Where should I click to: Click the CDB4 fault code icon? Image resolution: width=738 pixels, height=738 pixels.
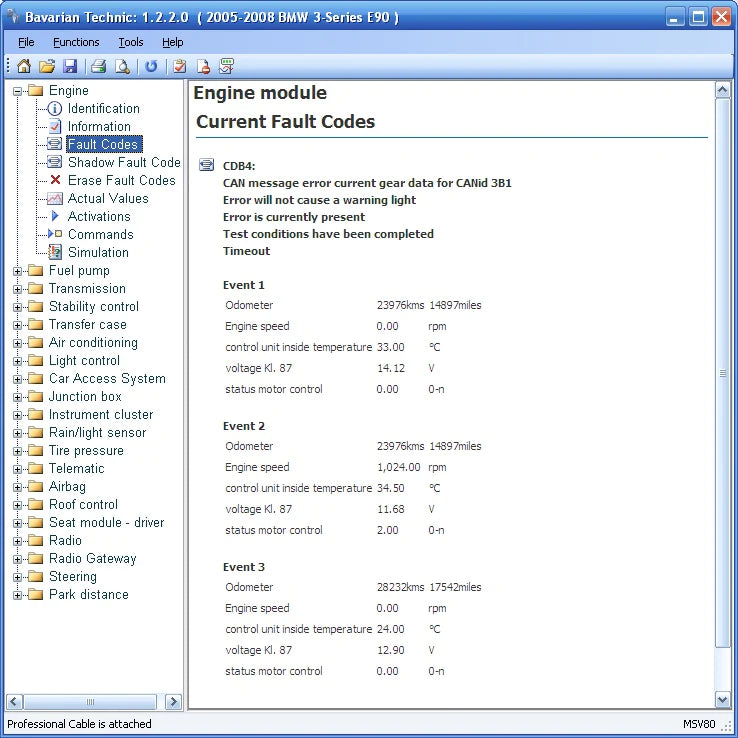click(206, 165)
